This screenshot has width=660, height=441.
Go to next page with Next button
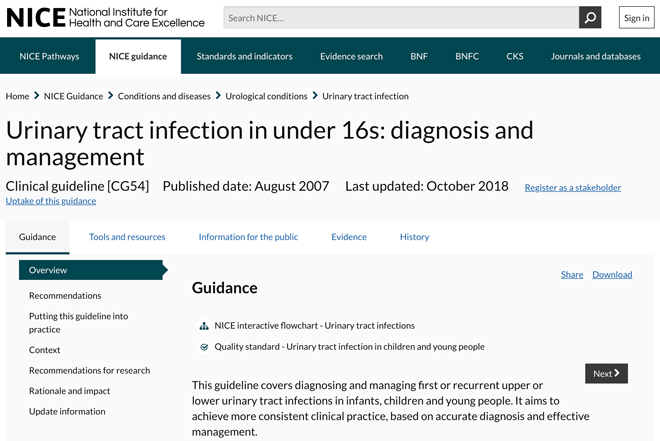(606, 373)
